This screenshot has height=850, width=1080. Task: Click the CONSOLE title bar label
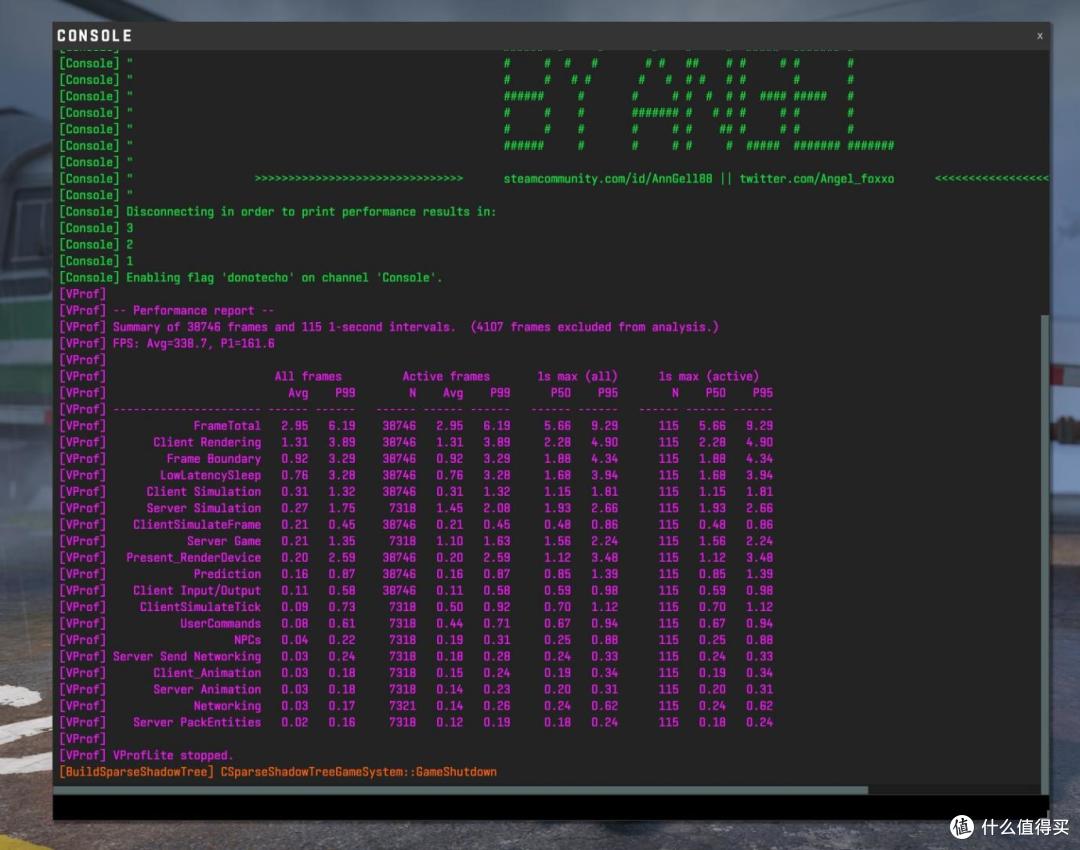pyautogui.click(x=94, y=36)
